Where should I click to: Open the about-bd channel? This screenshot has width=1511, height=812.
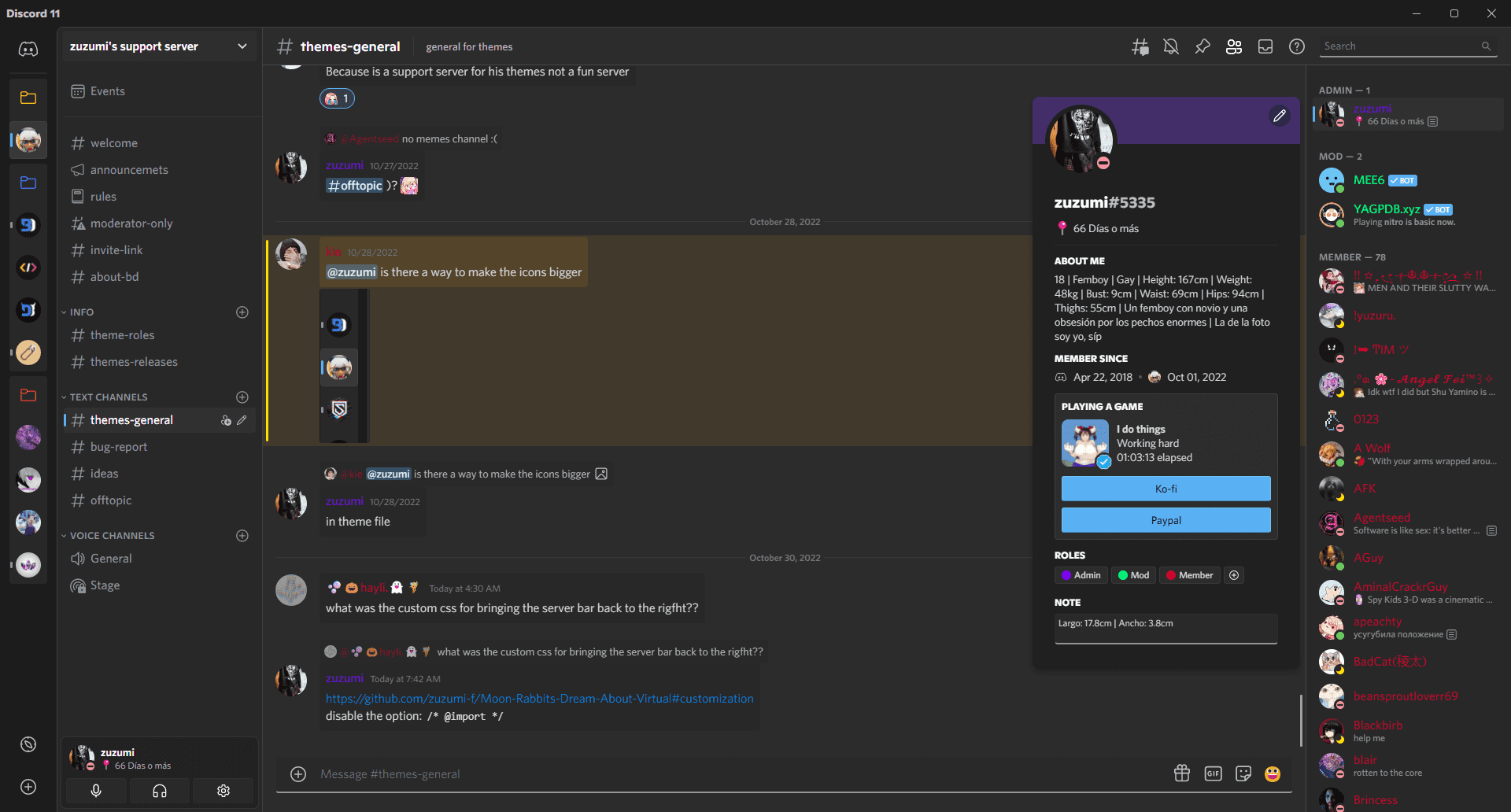pyautogui.click(x=159, y=277)
